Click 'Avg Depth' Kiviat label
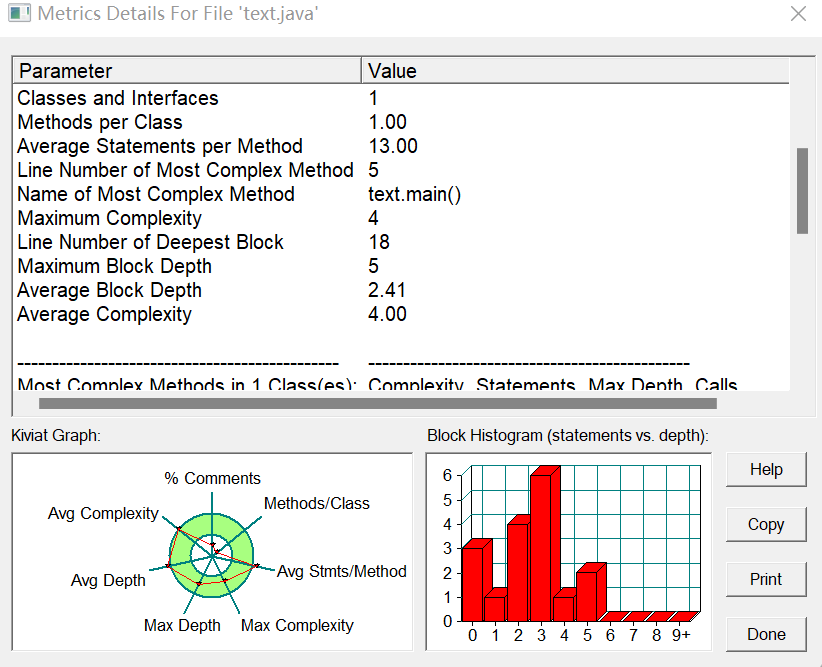The image size is (822, 667). 108,580
